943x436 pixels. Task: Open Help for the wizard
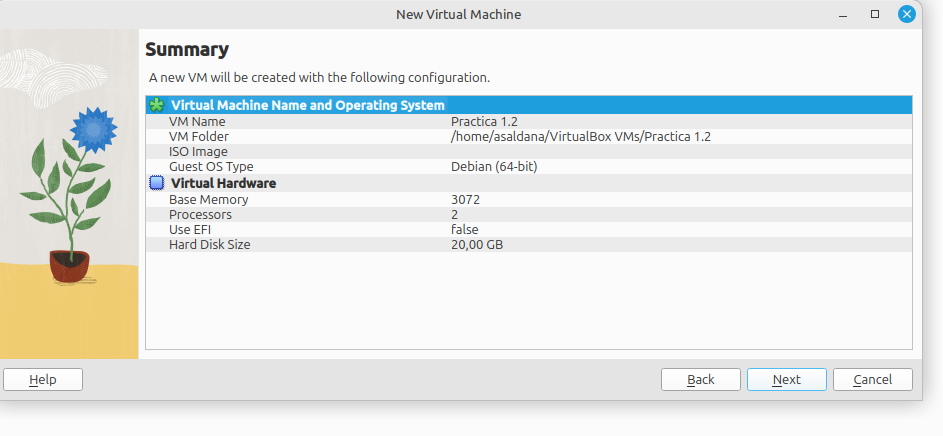43,379
